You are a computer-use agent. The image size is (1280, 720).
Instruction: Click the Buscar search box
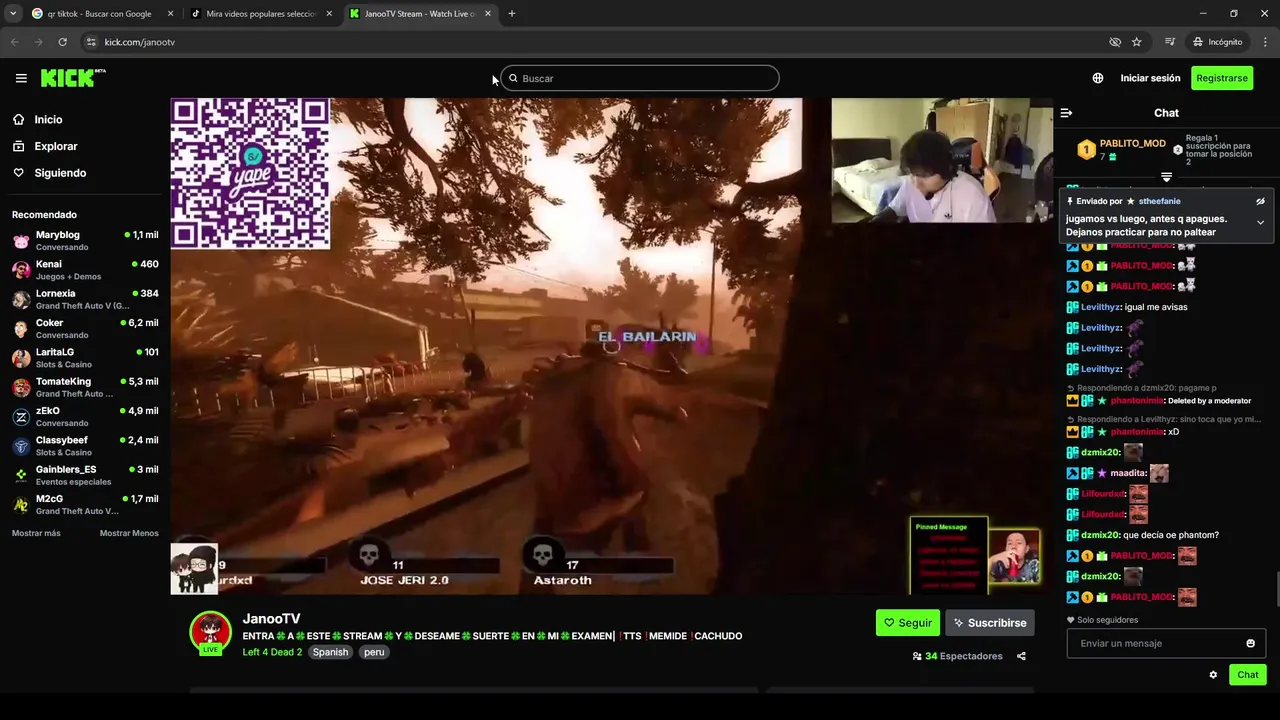pyautogui.click(x=640, y=78)
